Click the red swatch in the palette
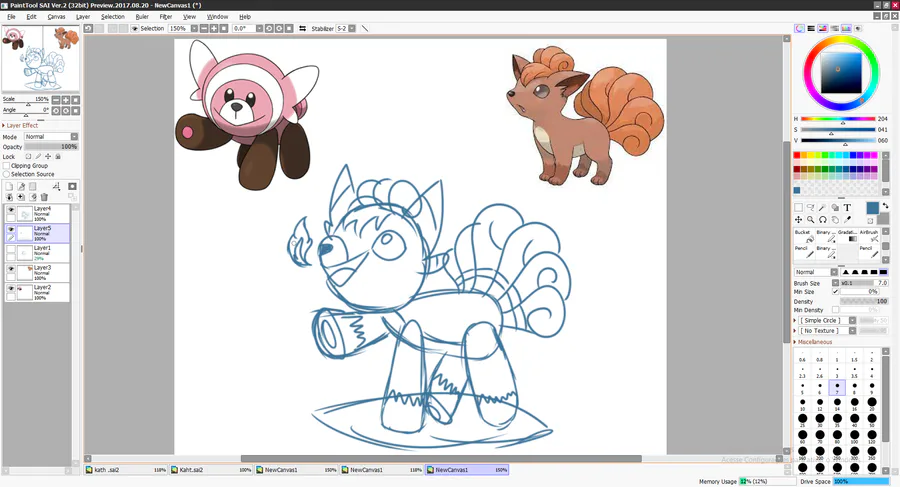Image resolution: width=900 pixels, height=487 pixels. 797,155
